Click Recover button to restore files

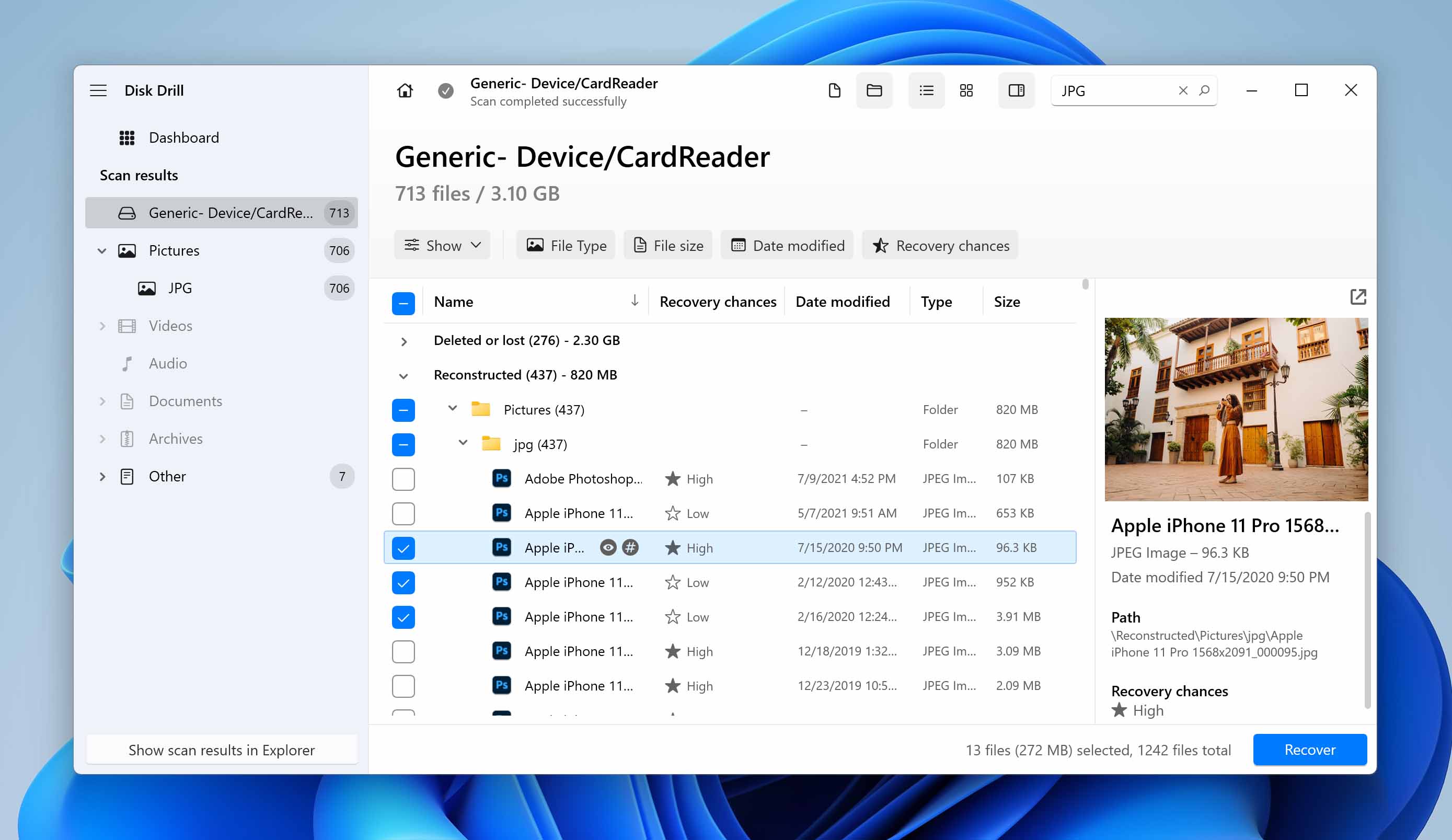[1310, 749]
